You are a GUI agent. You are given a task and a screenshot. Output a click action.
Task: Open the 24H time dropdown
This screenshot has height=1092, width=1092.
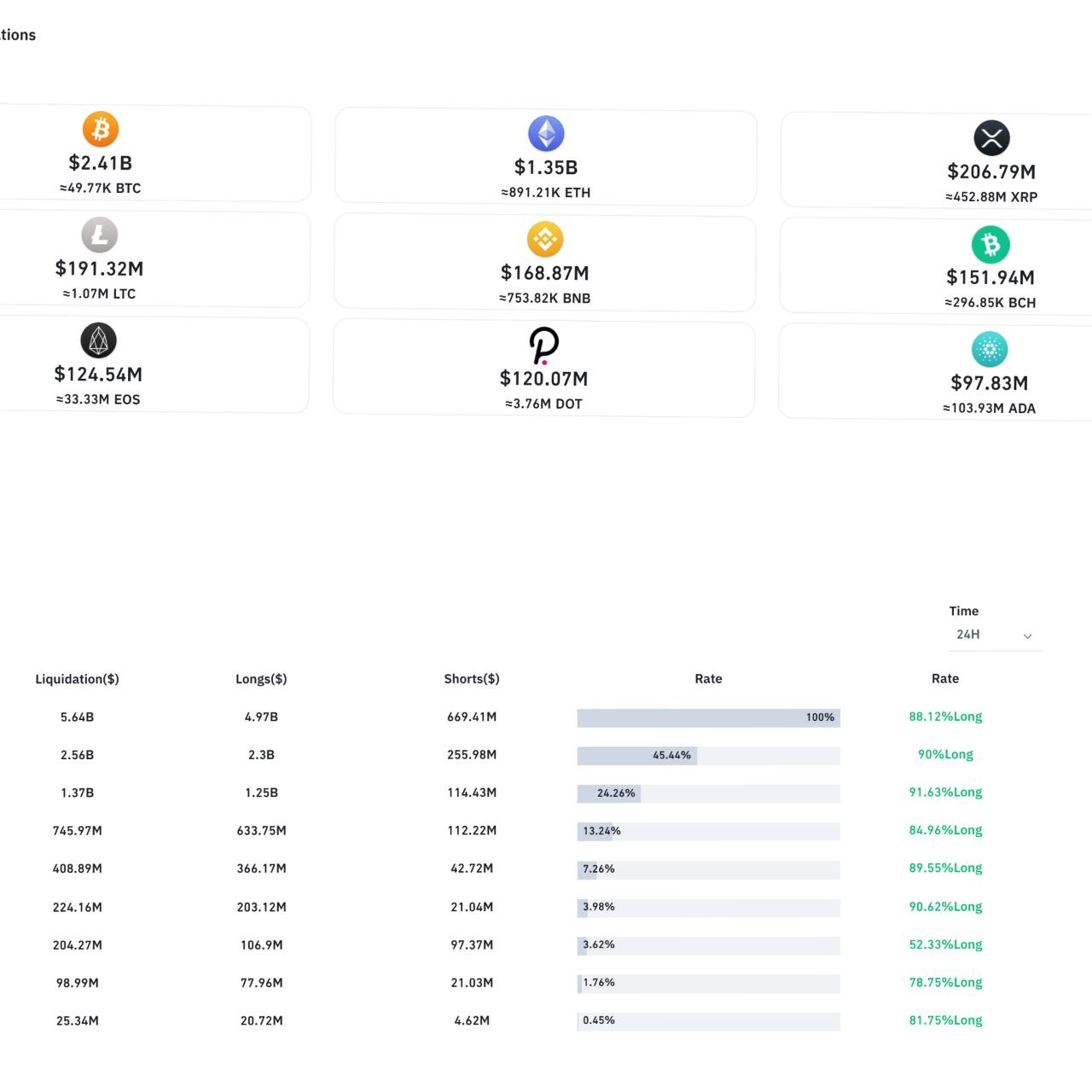click(995, 635)
